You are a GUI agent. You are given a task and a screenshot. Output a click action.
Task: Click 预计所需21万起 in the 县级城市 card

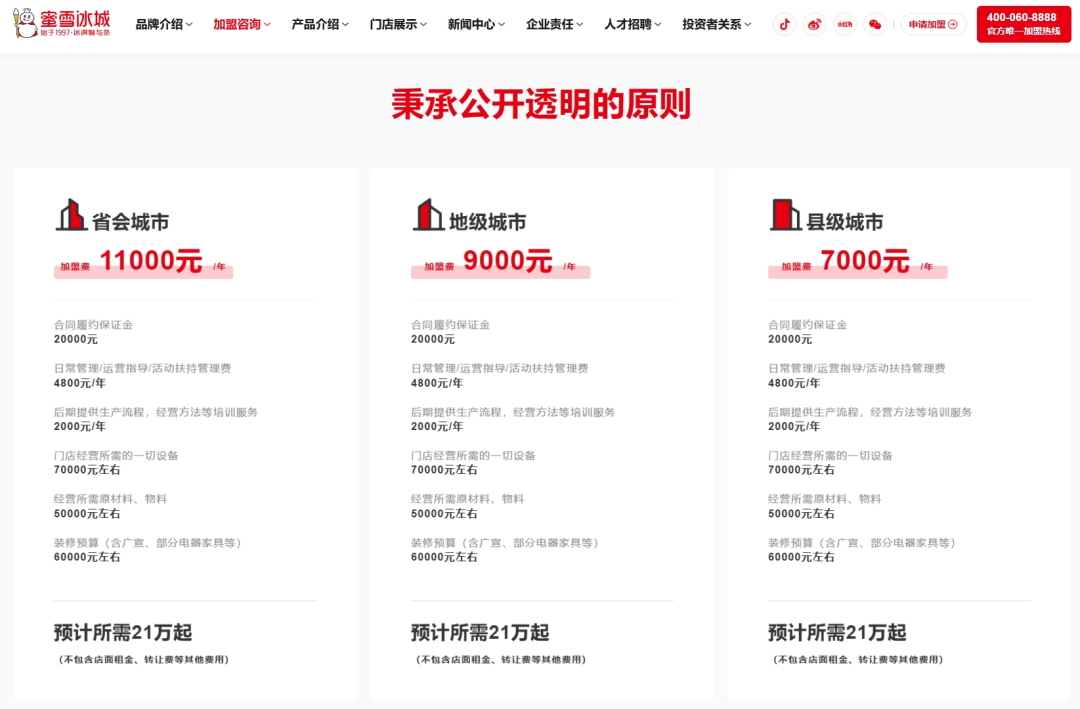[x=837, y=633]
